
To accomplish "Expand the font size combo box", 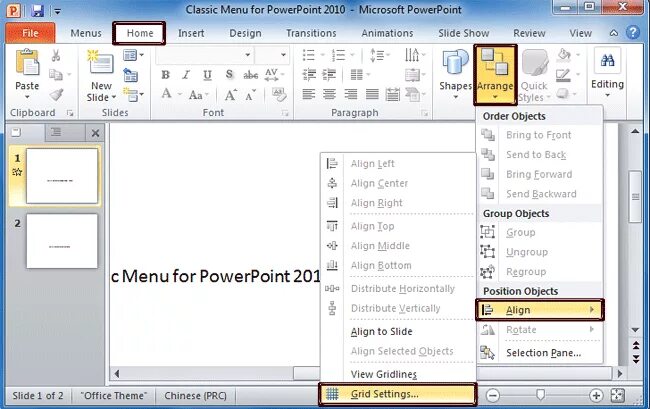I will coord(283,55).
